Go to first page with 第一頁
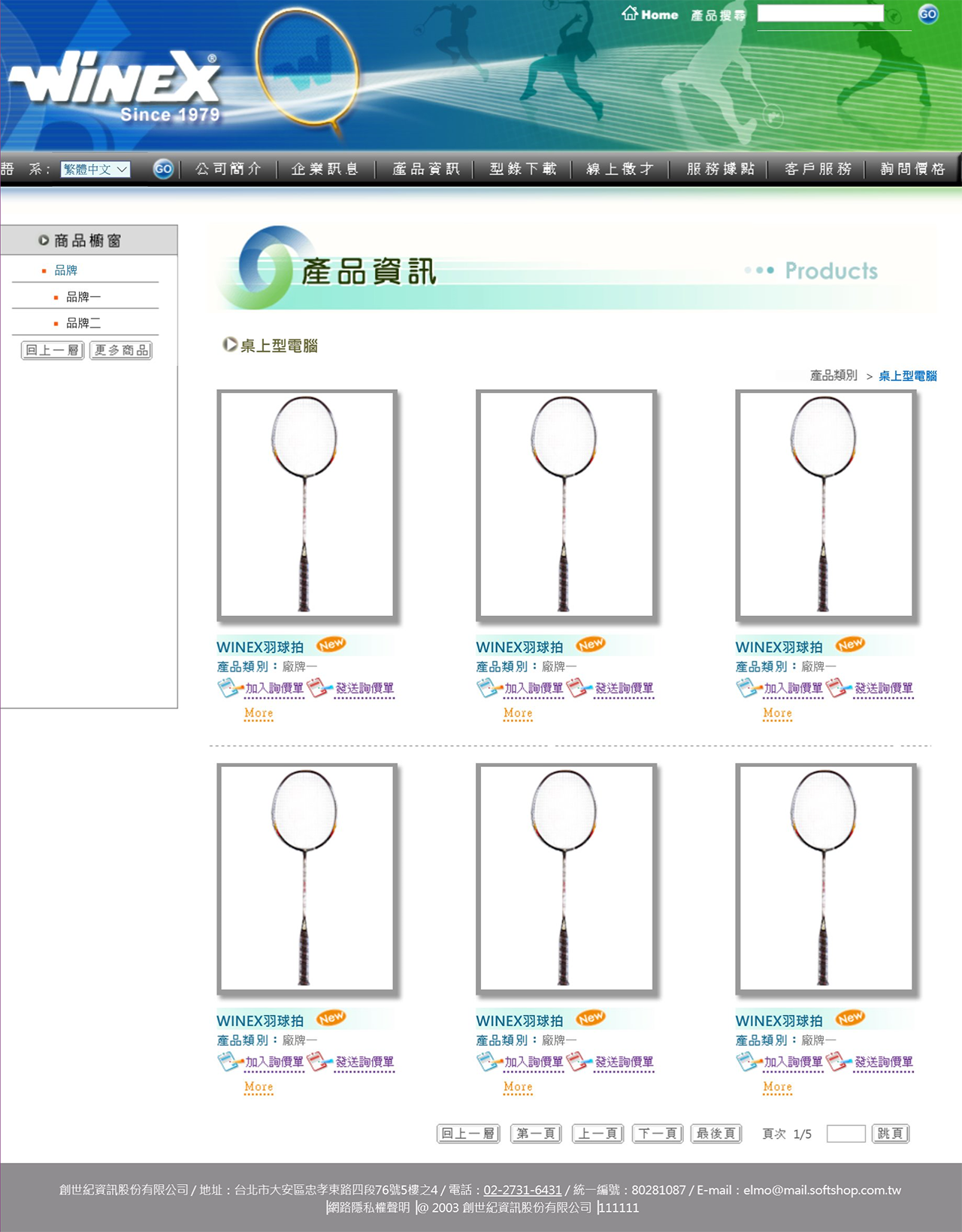The height and width of the screenshot is (1232, 962). tap(536, 1134)
